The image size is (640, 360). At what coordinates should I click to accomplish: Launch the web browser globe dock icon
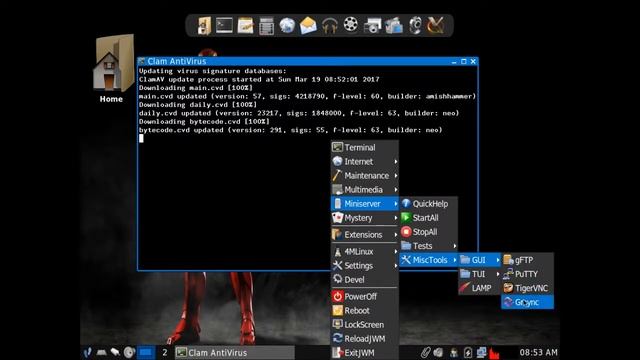[x=287, y=26]
